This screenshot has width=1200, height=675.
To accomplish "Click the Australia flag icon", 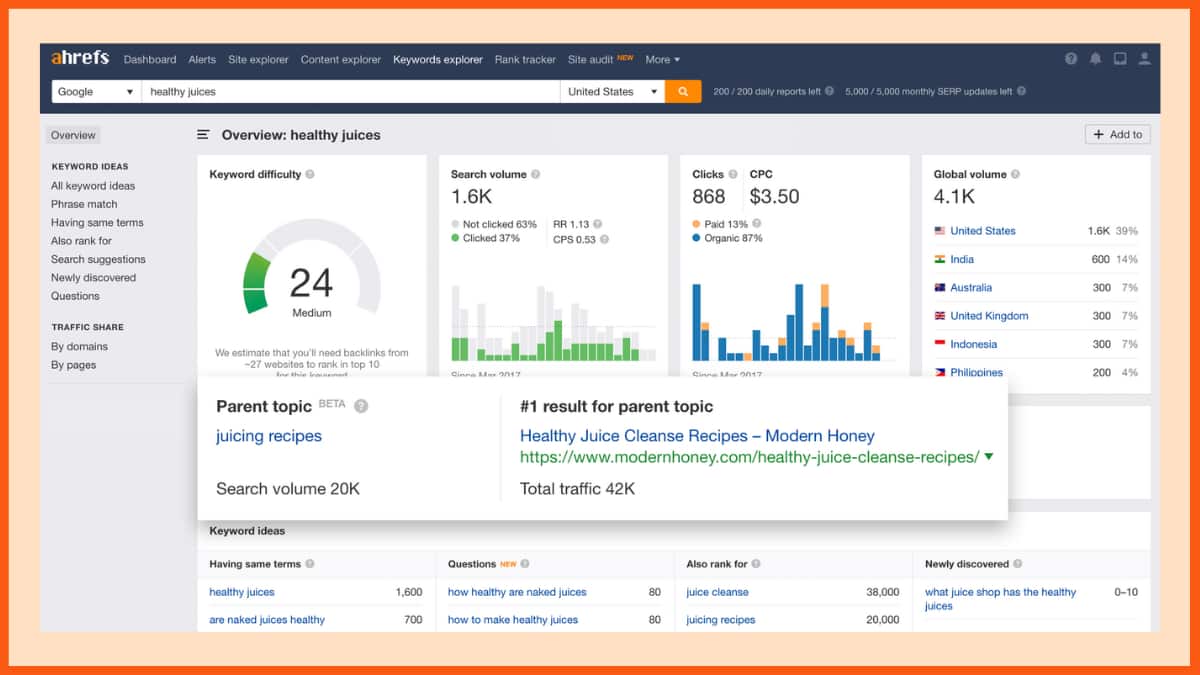I will [x=940, y=287].
